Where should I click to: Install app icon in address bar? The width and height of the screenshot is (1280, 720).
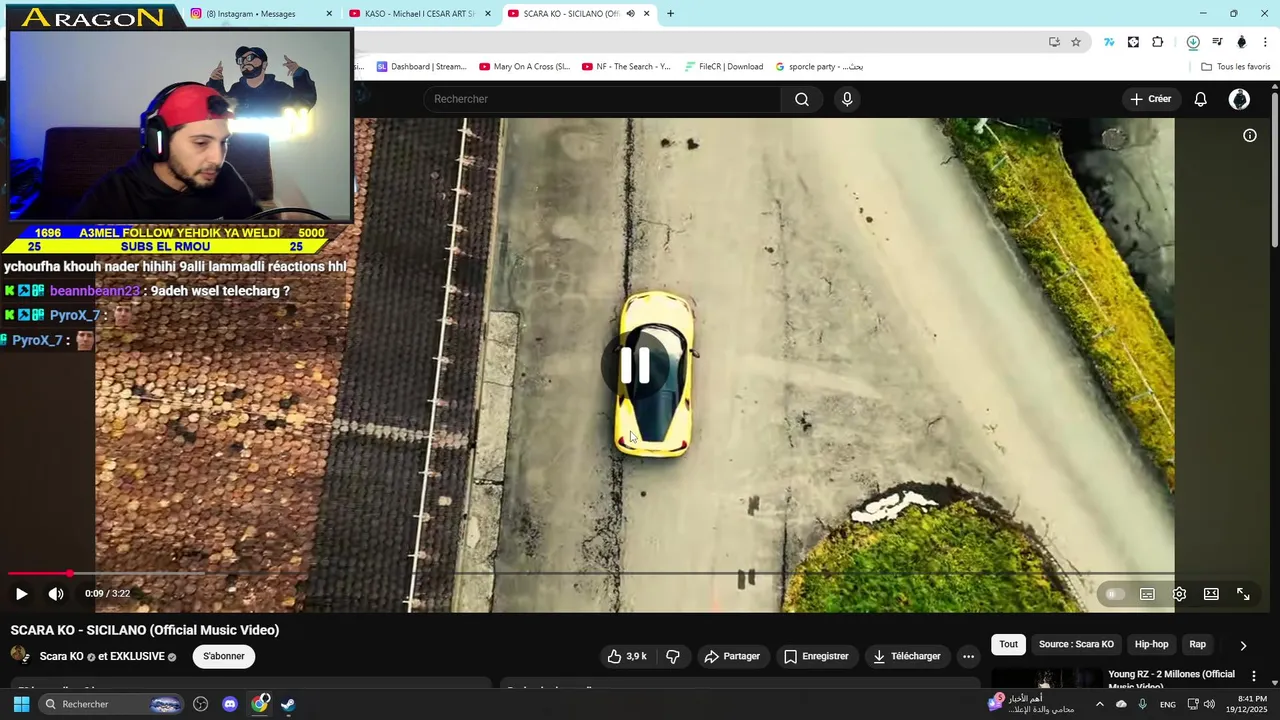[1054, 42]
